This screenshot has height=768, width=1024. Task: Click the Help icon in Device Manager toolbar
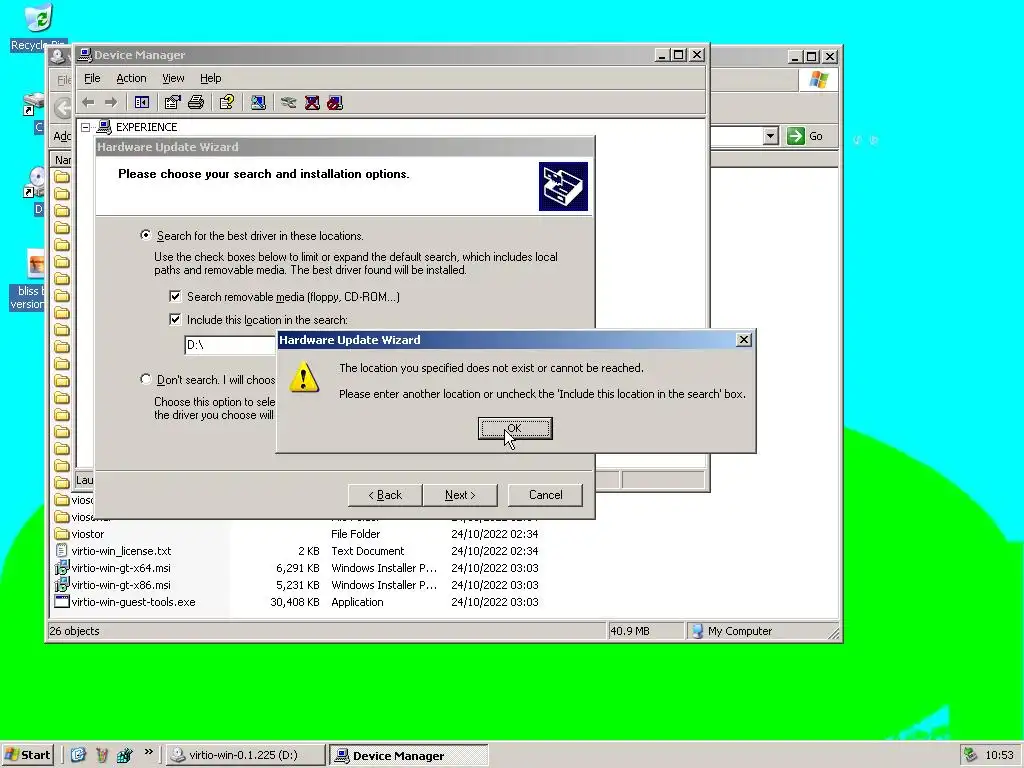tap(227, 103)
